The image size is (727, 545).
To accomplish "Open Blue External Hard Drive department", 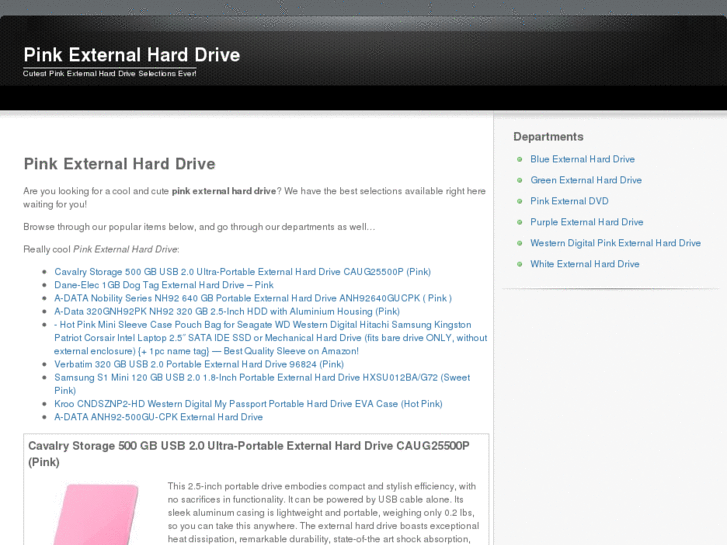I will click(582, 159).
